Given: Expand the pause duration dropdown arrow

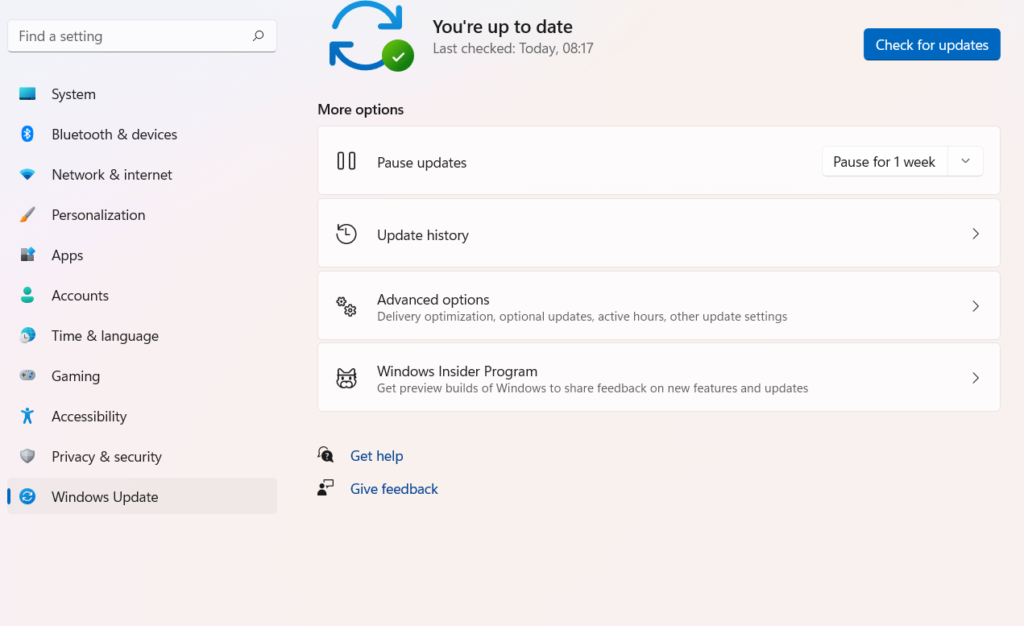Looking at the screenshot, I should tap(965, 161).
